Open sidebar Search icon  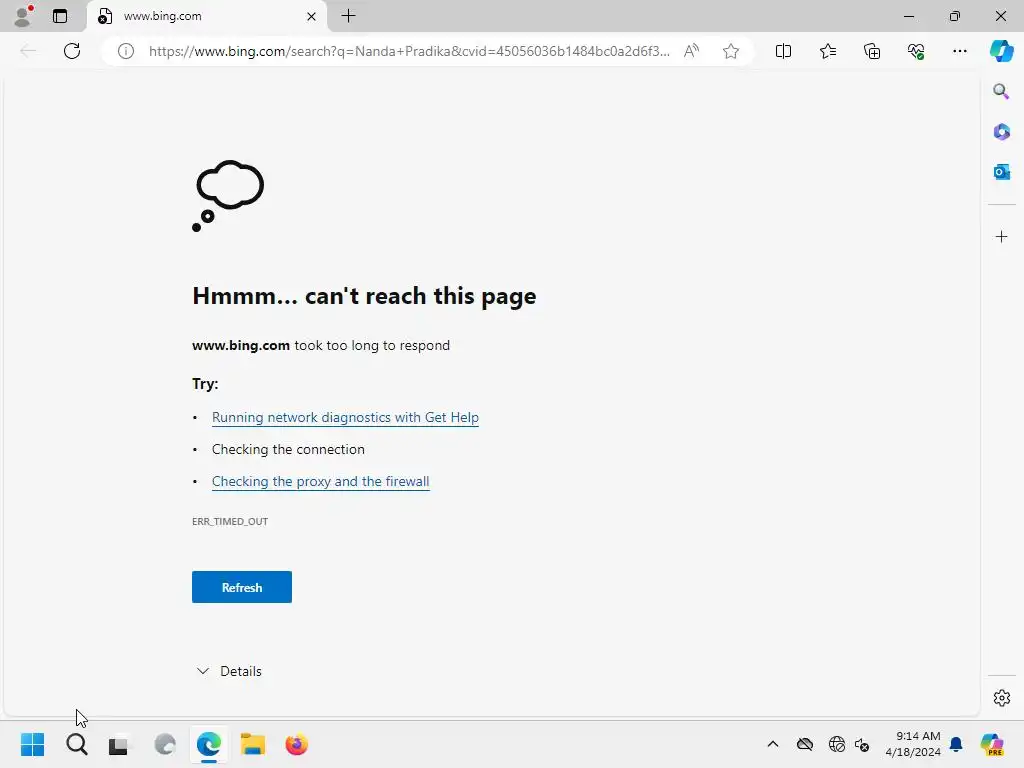pos(1001,91)
